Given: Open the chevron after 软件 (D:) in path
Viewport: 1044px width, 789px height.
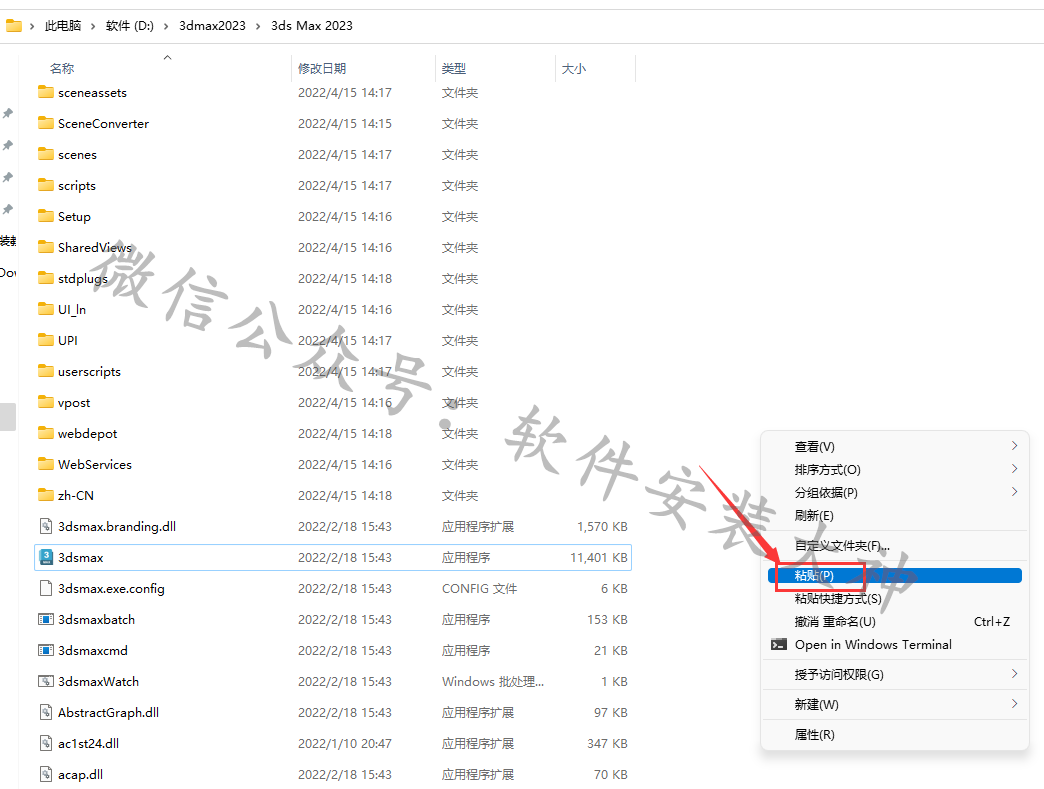Looking at the screenshot, I should [x=165, y=26].
